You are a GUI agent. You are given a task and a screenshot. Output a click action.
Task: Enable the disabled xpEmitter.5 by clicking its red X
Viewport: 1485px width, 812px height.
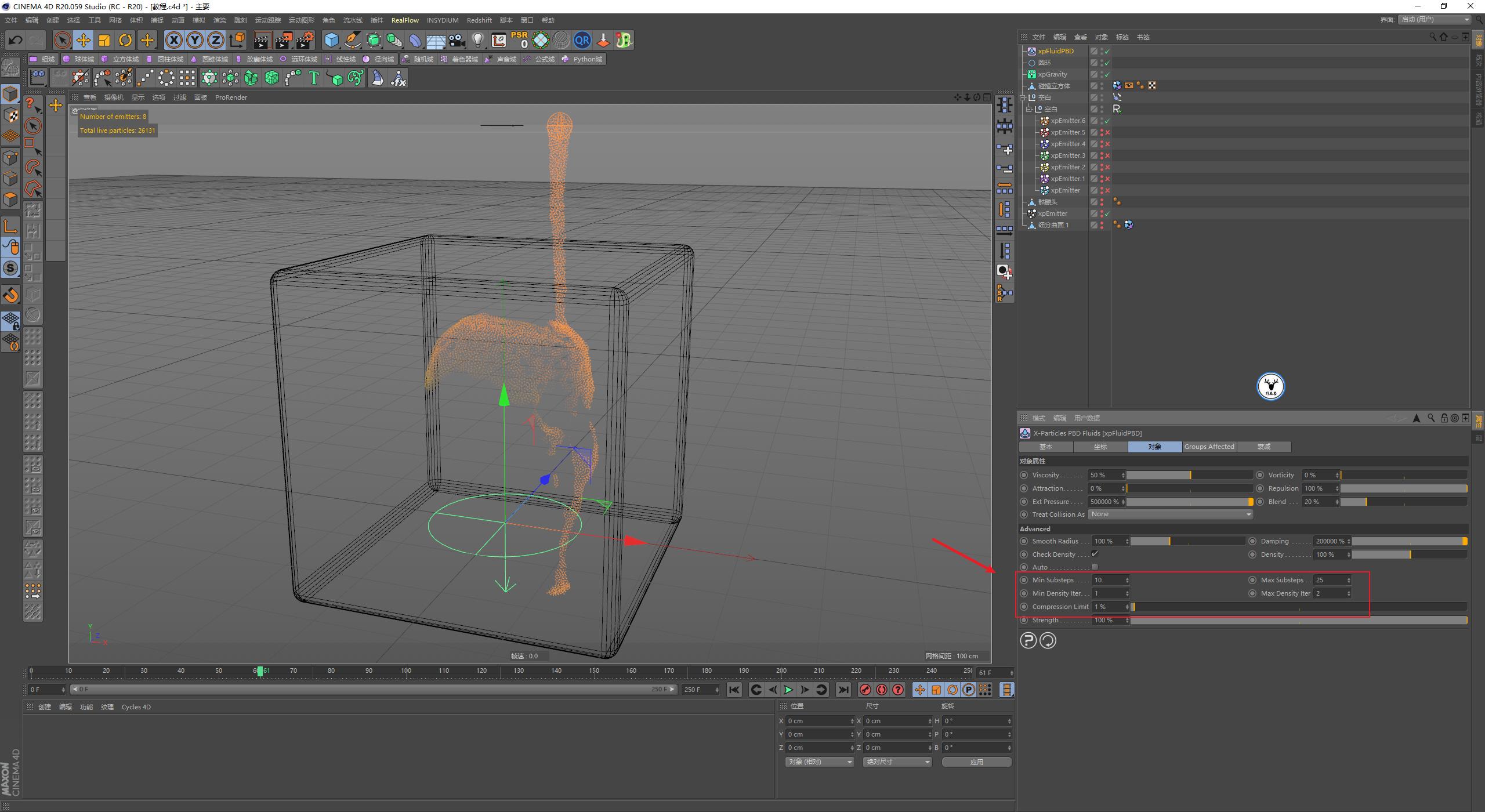[1108, 132]
